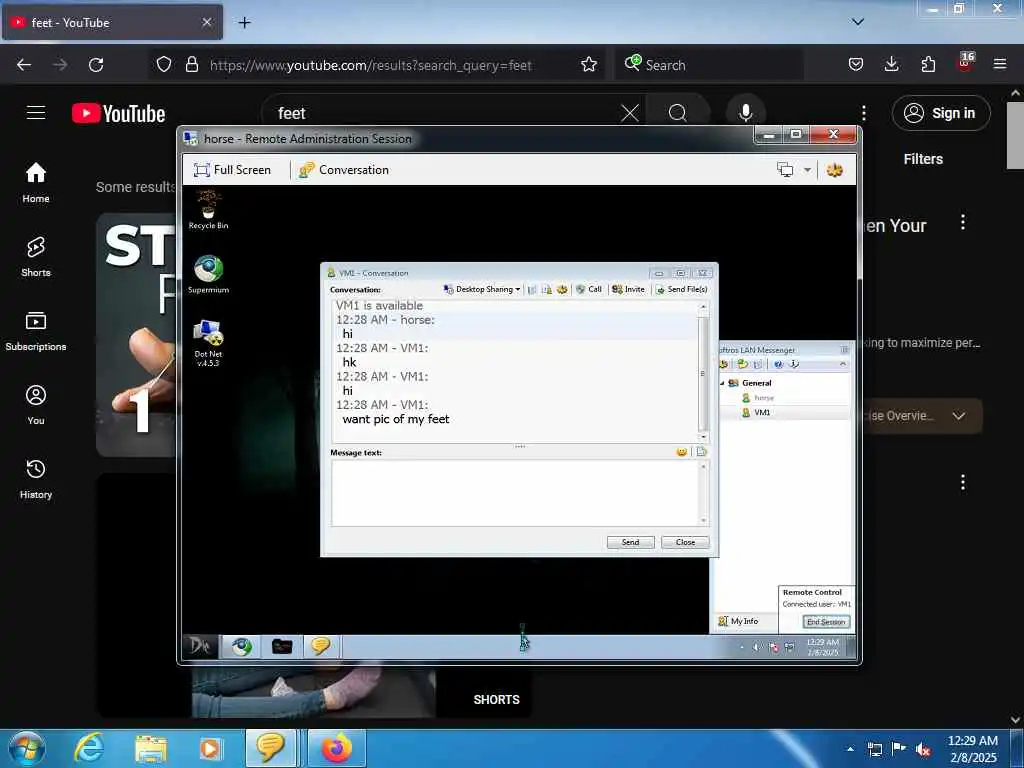The height and width of the screenshot is (768, 1024).
Task: Click Send File(s) in the conversation toolbar
Action: pyautogui.click(x=681, y=289)
